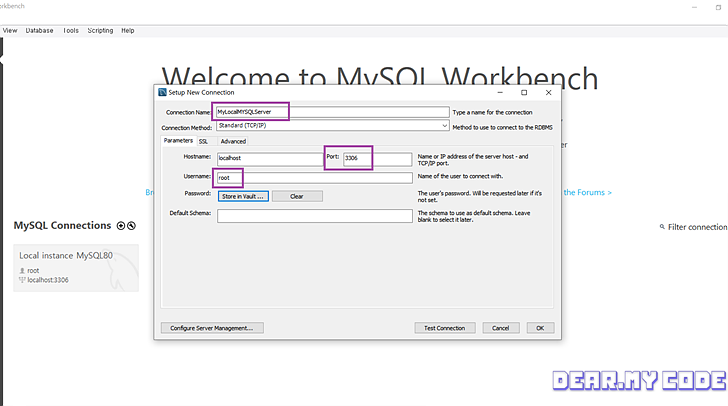Switch to the SSL tab
The image size is (728, 406).
(x=203, y=141)
